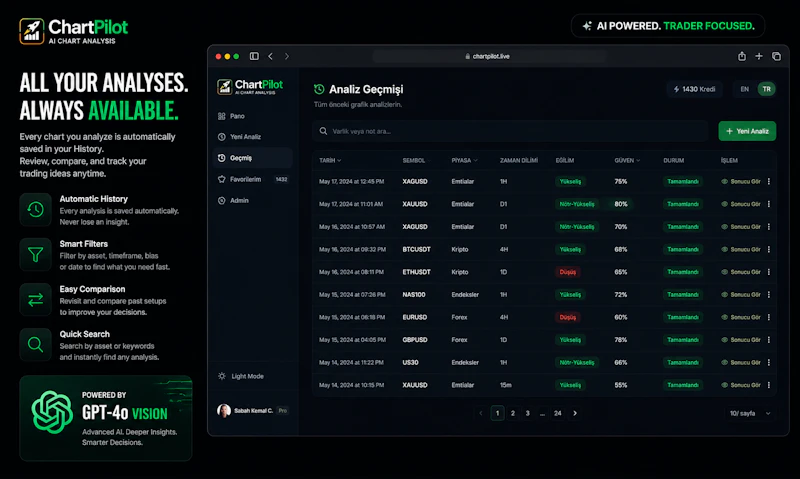This screenshot has width=800, height=479.
Task: Open Pano in the sidebar
Action: pos(253,116)
